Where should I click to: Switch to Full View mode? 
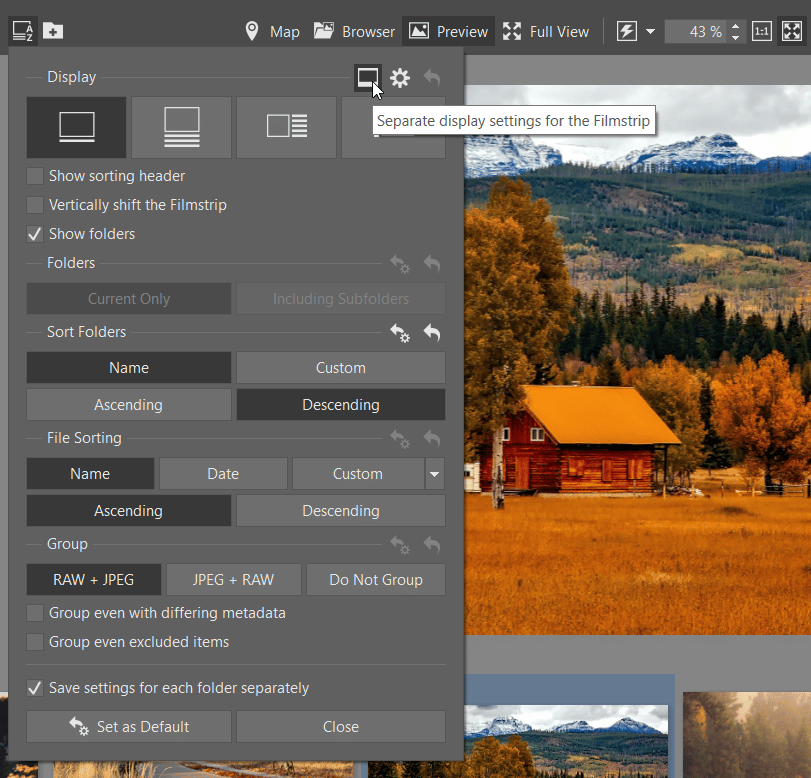tap(546, 31)
